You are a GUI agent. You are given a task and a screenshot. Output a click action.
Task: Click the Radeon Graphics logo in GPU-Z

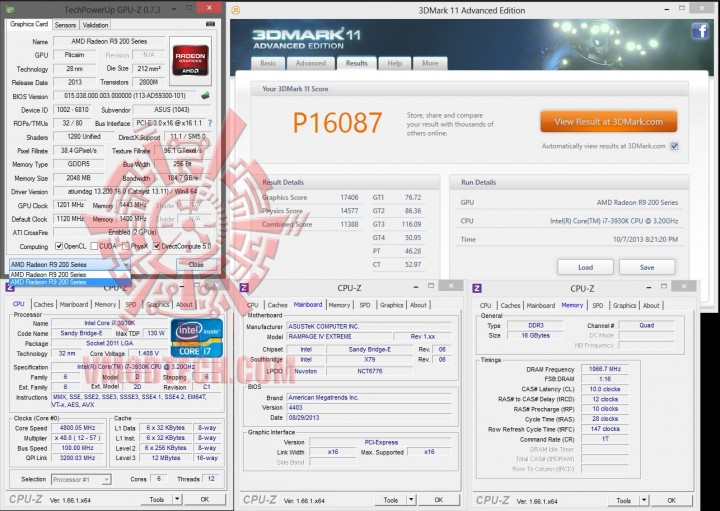pyautogui.click(x=190, y=62)
